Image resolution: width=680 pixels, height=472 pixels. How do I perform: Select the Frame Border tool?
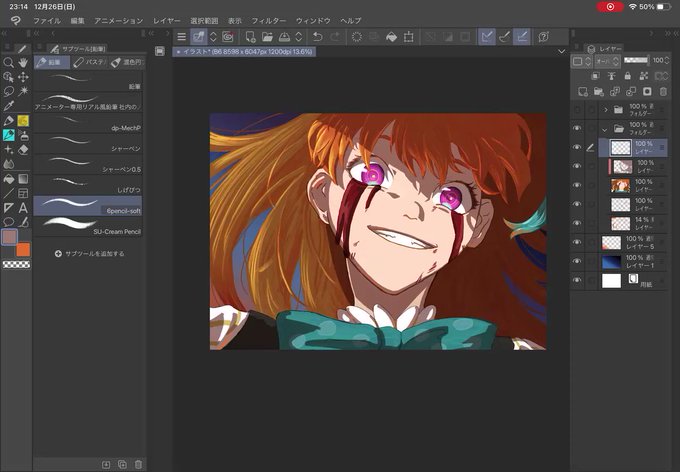pos(23,193)
